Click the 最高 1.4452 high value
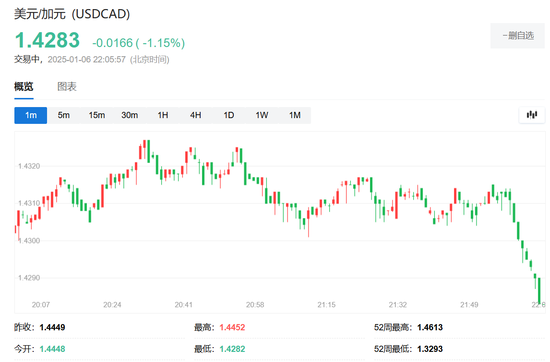This screenshot has height=362, width=550. 232,327
